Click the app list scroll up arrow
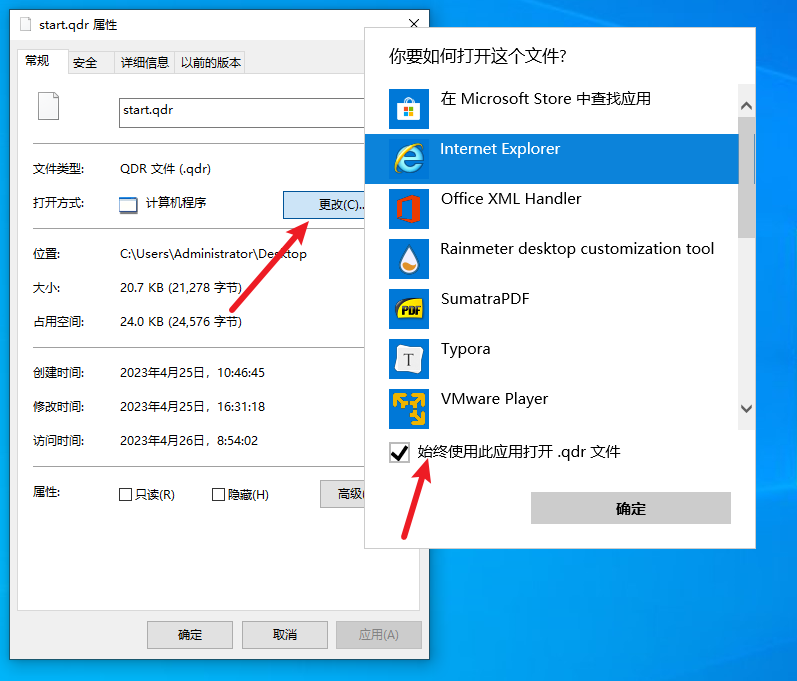The image size is (797, 681). point(746,106)
